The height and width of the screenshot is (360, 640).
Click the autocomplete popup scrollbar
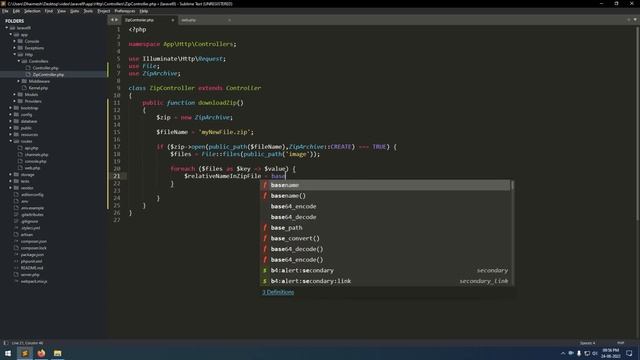(512, 186)
